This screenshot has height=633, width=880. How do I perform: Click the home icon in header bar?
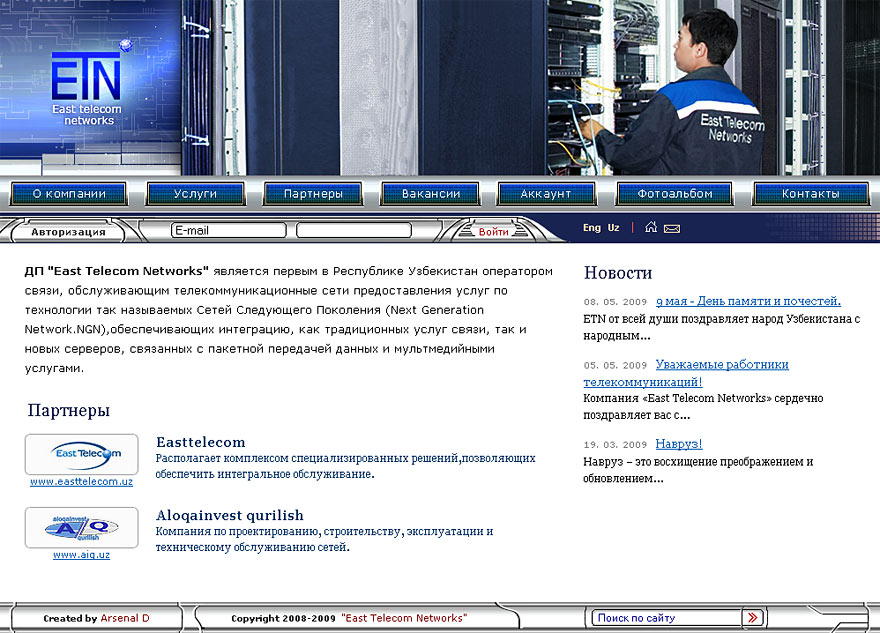(651, 228)
